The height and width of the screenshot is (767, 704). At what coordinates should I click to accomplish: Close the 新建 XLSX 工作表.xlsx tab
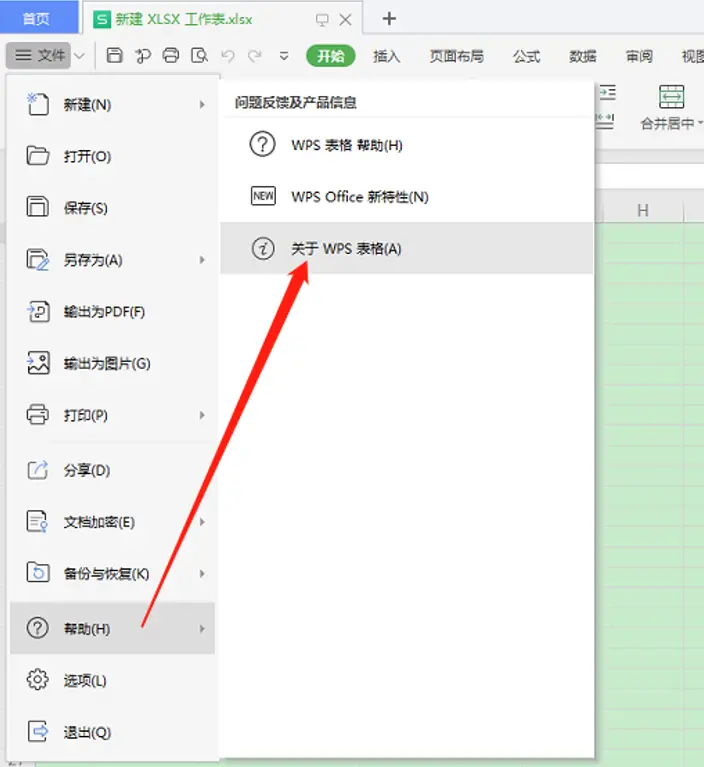pos(345,20)
